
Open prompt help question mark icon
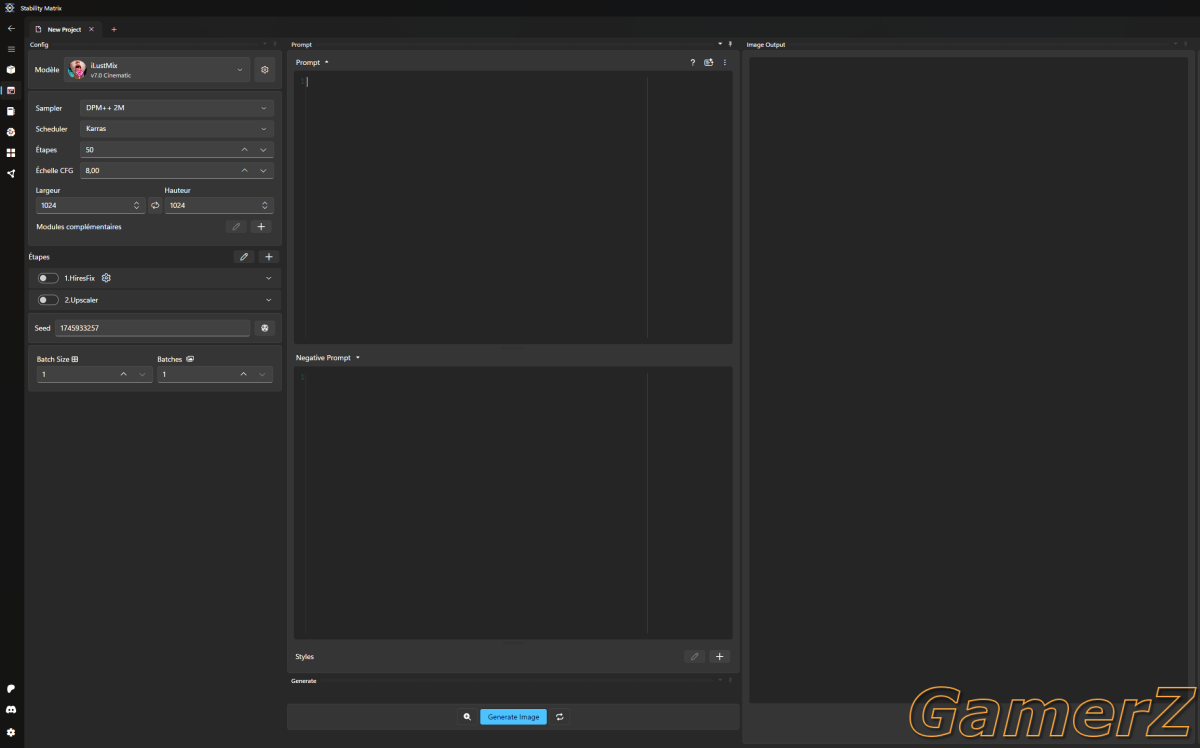click(692, 62)
